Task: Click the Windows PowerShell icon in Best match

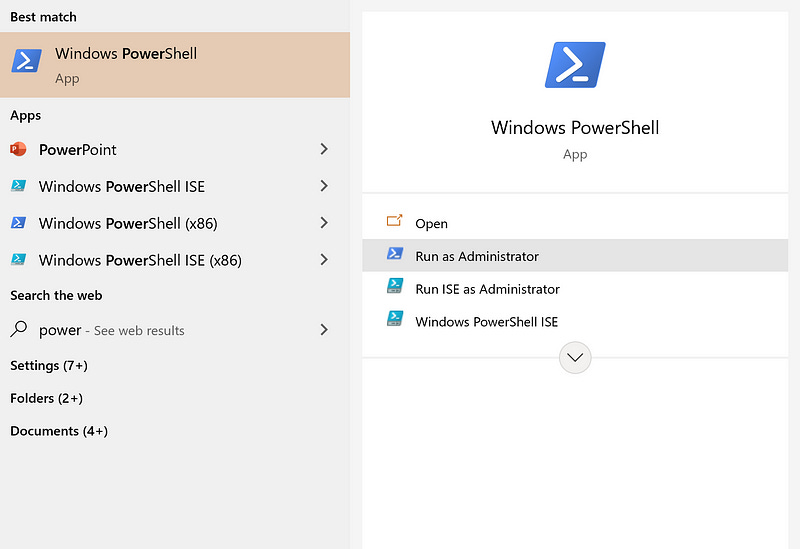Action: coord(27,61)
